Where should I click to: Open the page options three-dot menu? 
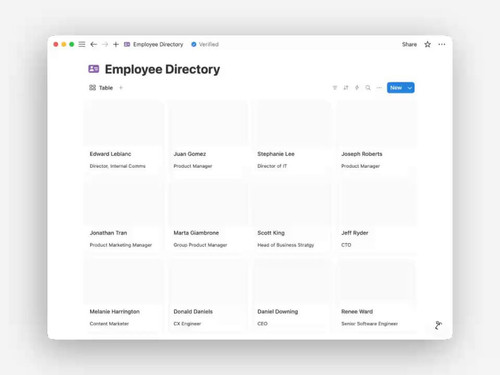[x=442, y=44]
